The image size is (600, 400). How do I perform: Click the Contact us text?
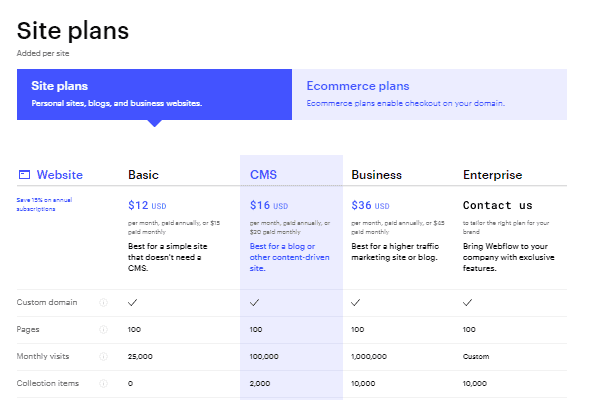[x=497, y=206]
